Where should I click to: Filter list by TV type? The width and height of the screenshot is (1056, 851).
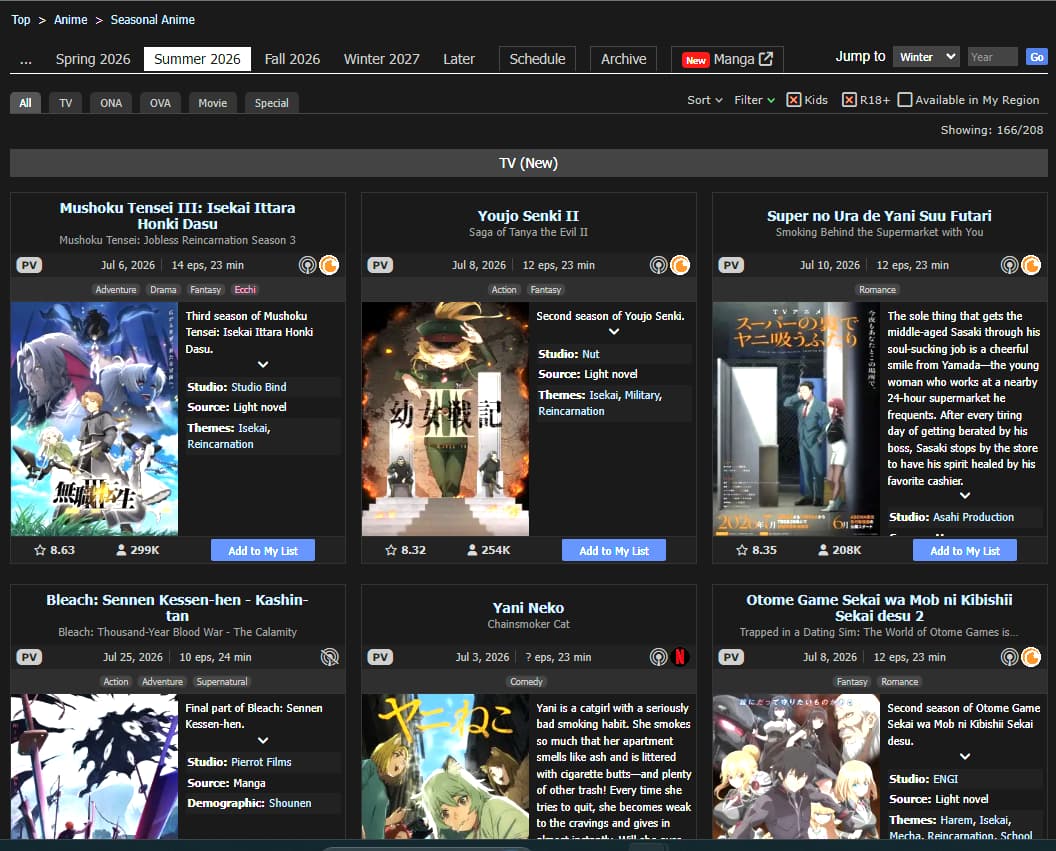pos(65,103)
